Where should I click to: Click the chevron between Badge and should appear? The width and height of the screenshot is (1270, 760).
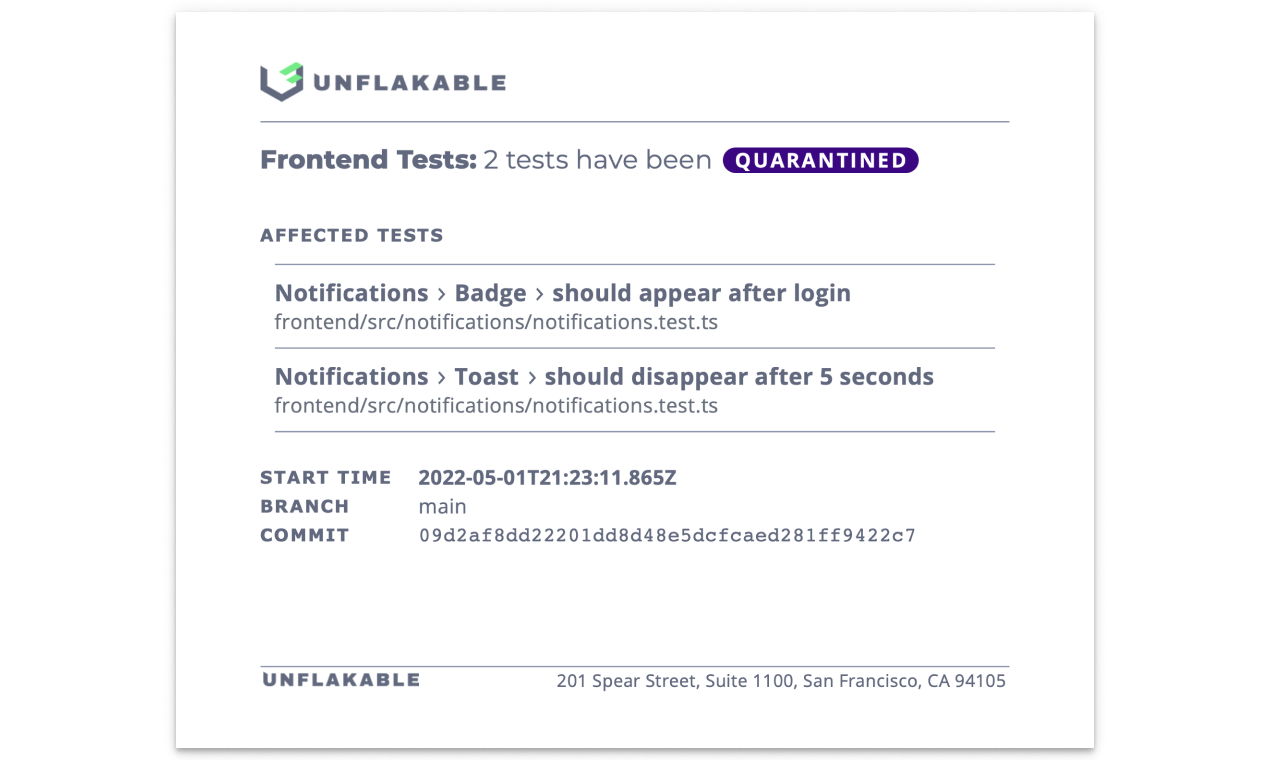click(x=539, y=294)
